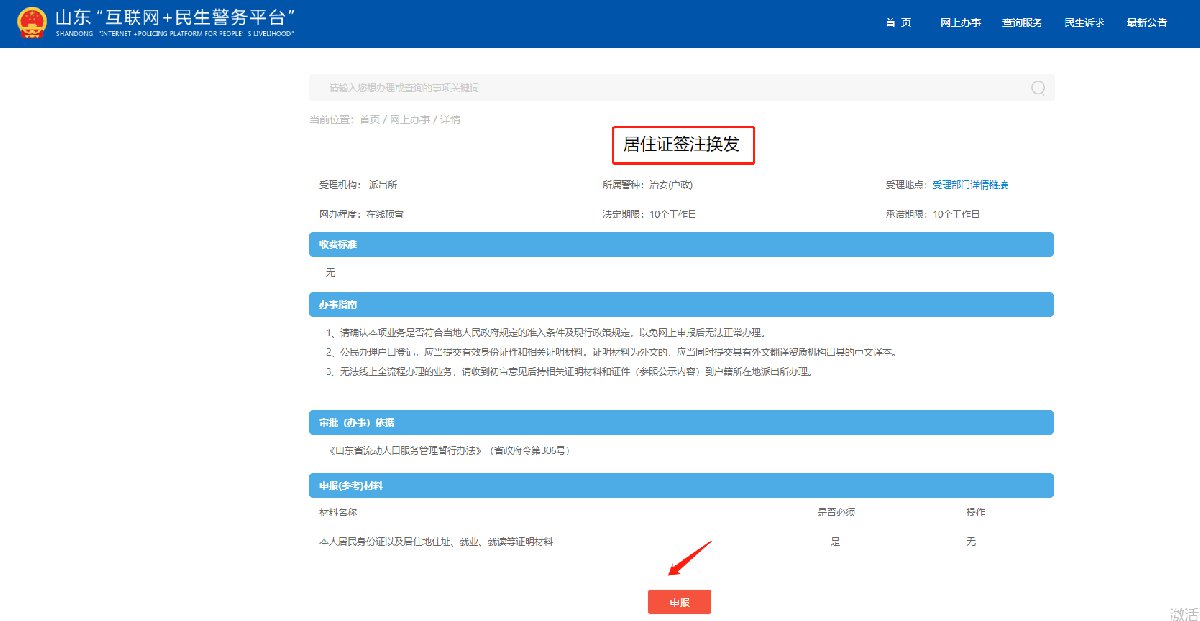Click the 居住证签注换发 page title

[x=682, y=145]
